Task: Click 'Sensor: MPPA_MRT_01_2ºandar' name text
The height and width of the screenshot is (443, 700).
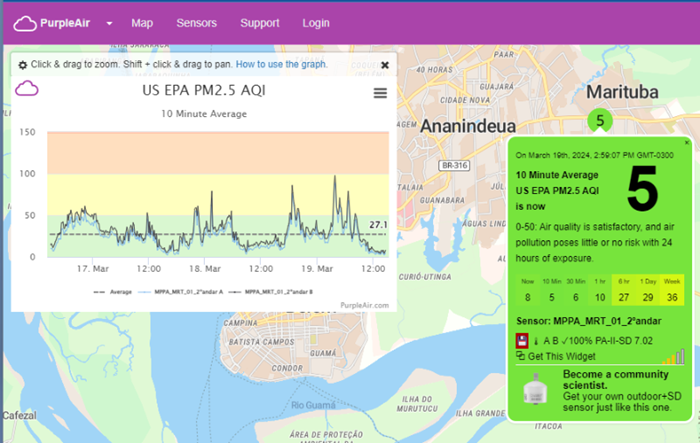Action: pos(589,321)
